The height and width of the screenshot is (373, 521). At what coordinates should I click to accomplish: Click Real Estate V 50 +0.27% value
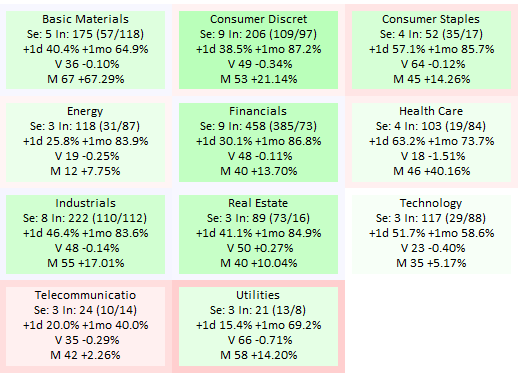pos(260,248)
